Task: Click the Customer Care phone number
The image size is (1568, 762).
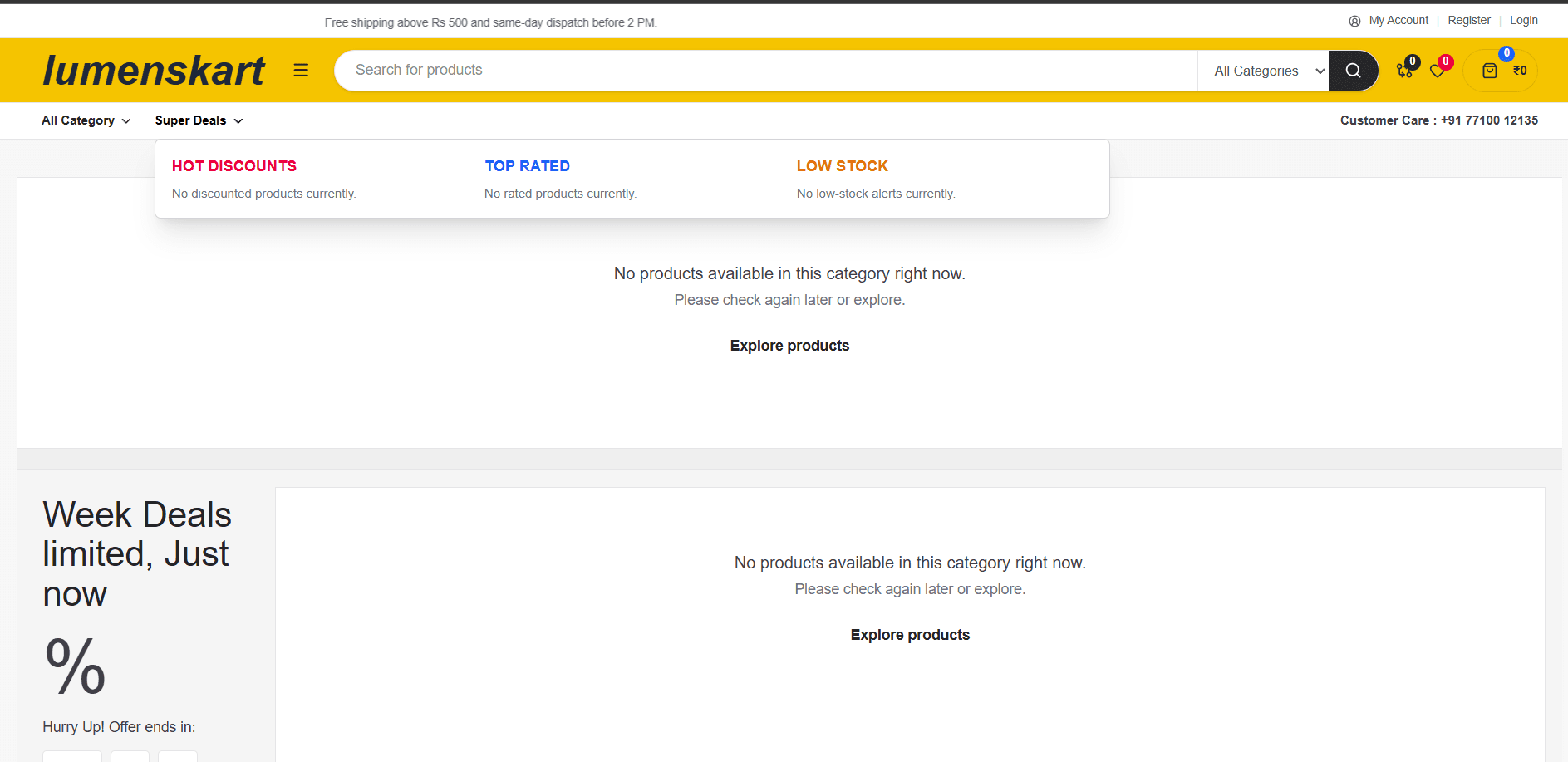Action: 1489,120
